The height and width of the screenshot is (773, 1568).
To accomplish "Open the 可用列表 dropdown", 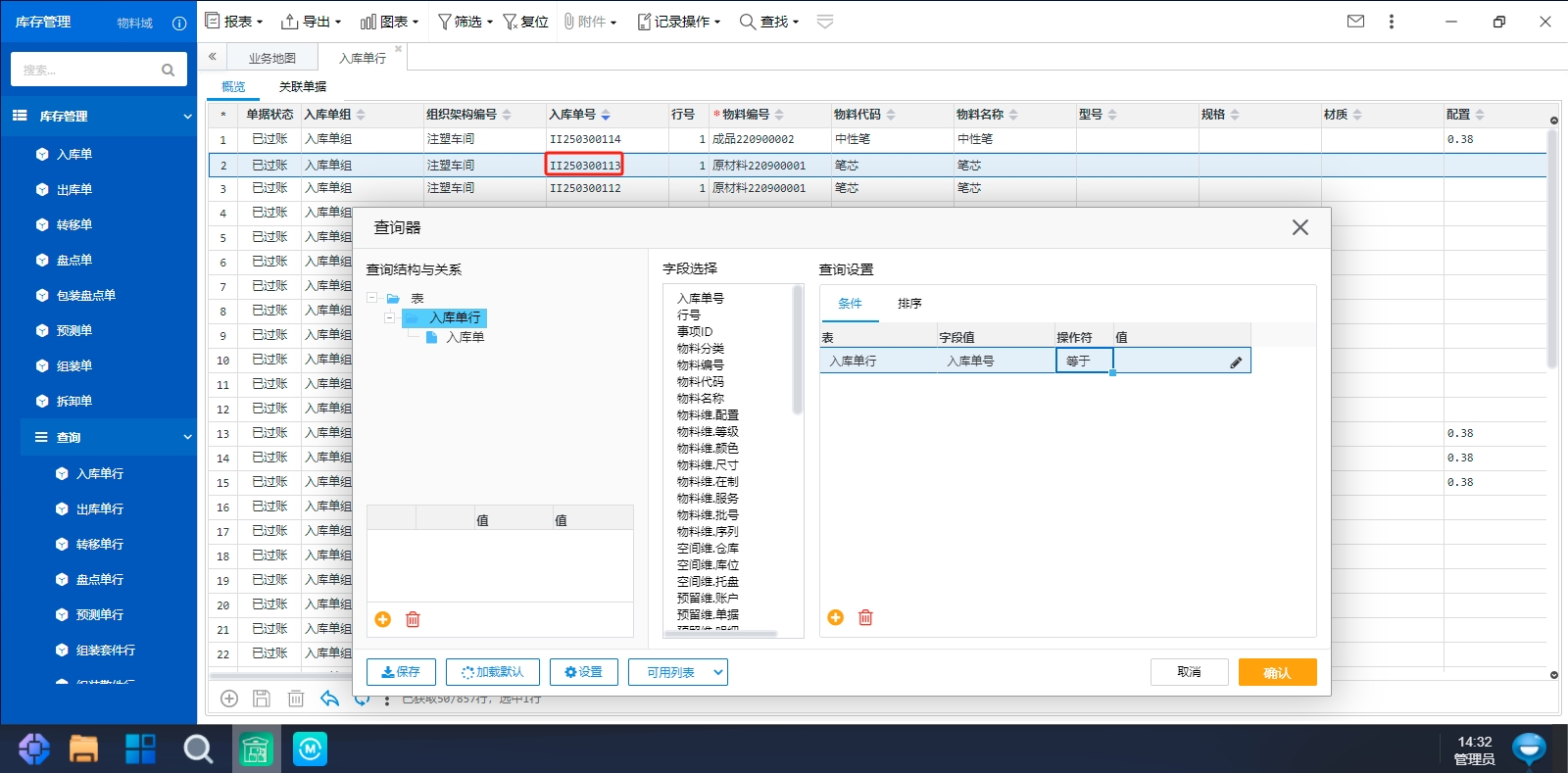I will click(x=678, y=672).
